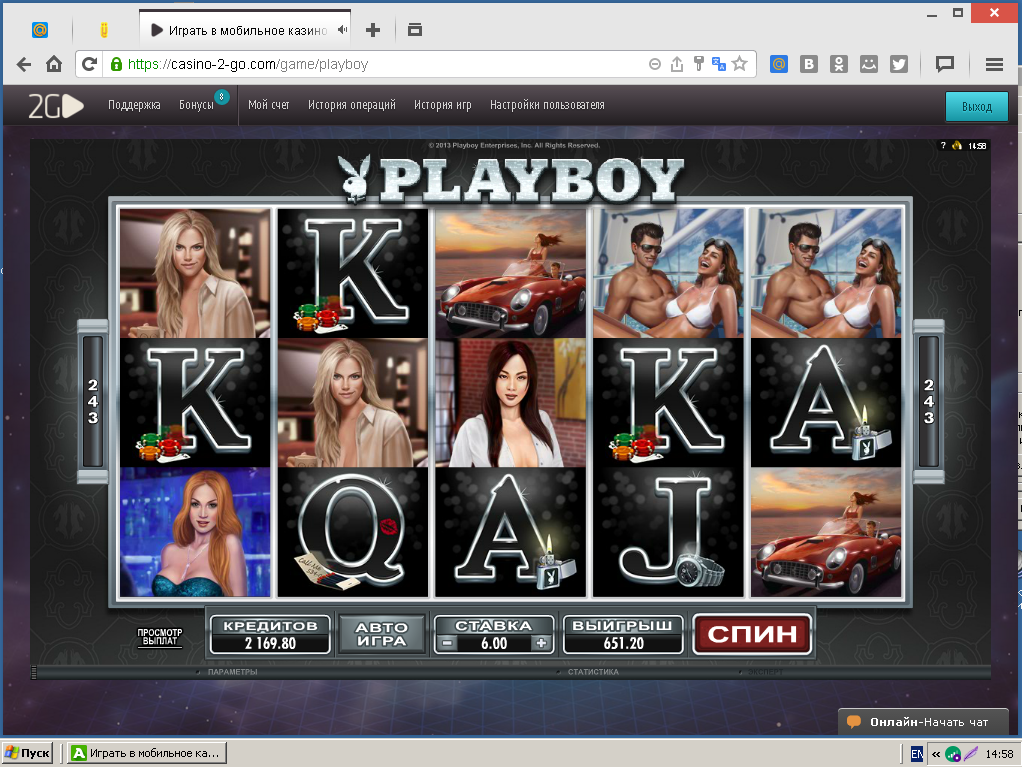View the green lock security info
The width and height of the screenshot is (1022, 767).
point(116,64)
